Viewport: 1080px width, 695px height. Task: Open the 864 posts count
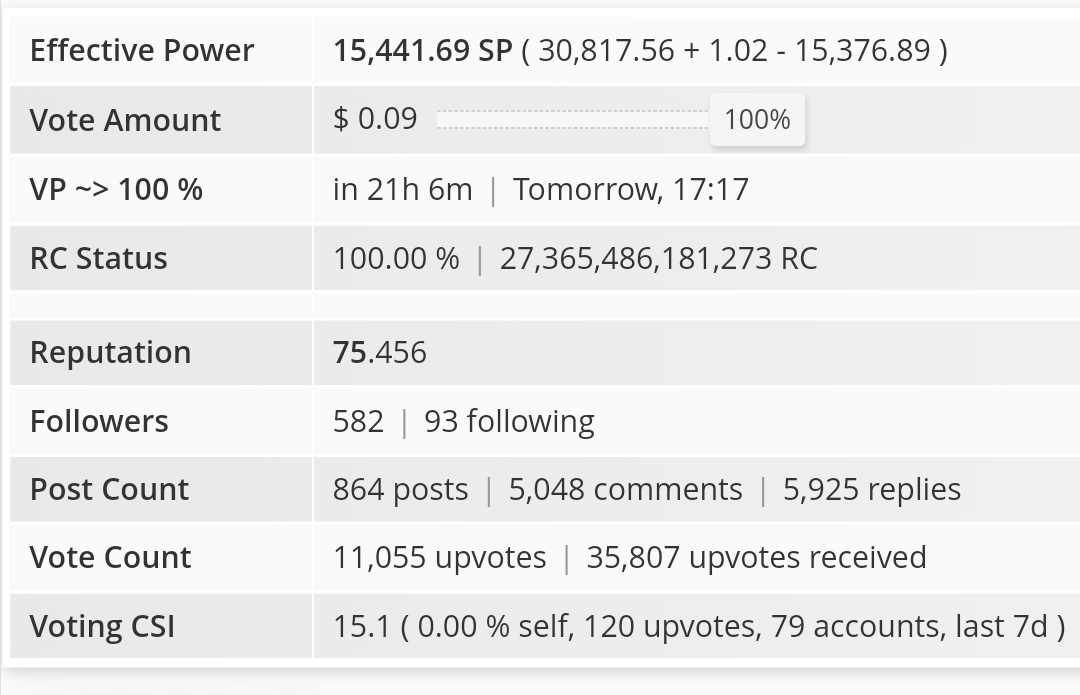pos(400,490)
